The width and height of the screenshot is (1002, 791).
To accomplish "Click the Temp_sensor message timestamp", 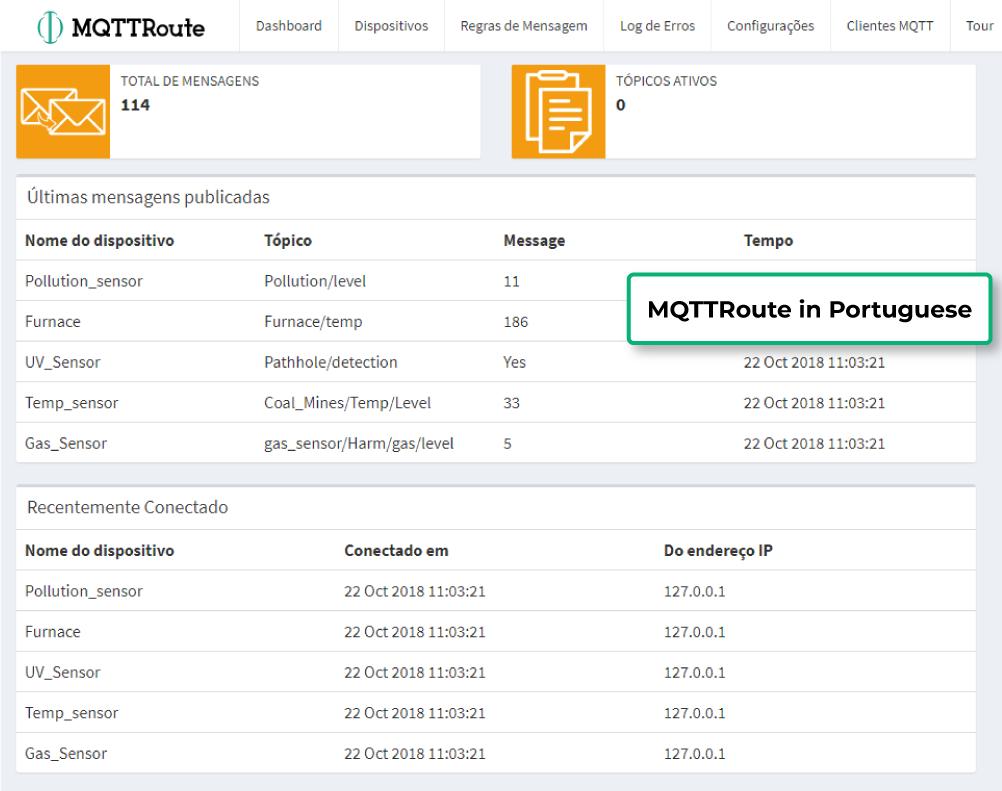I will (814, 403).
